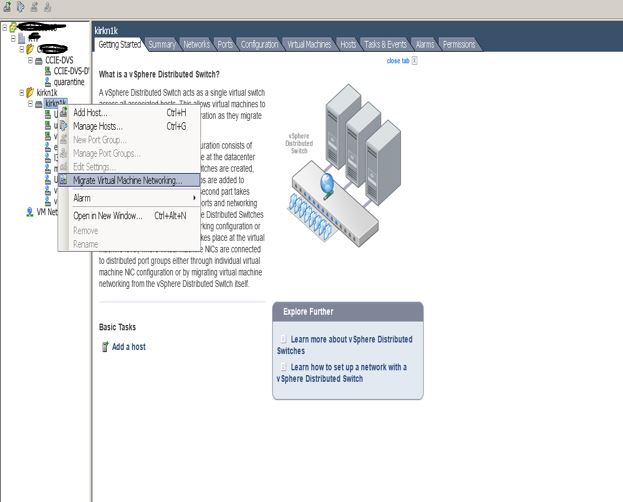Open the Alarm submenu arrow
This screenshot has height=502, width=623.
pyautogui.click(x=194, y=198)
